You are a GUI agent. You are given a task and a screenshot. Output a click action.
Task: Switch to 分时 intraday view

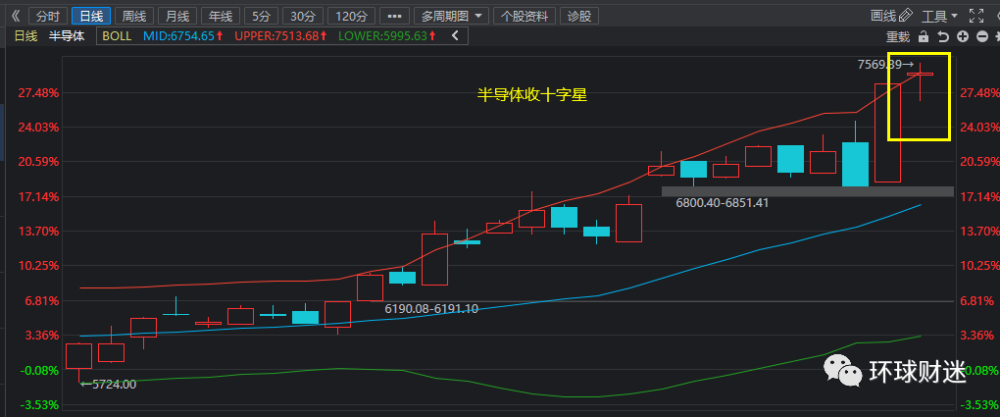[50, 16]
